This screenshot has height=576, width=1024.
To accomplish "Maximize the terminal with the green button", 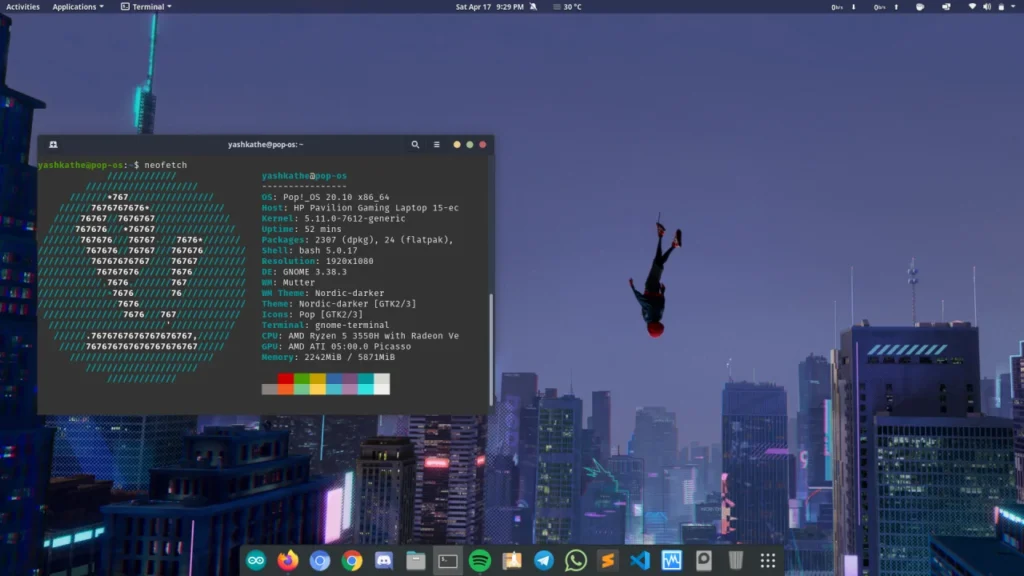I will (470, 144).
